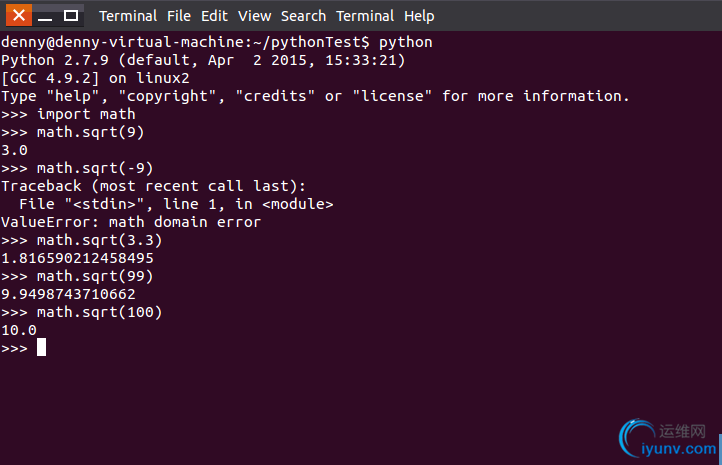The height and width of the screenshot is (465, 722).
Task: Click the math.sqrt(100) command line
Action: (82, 312)
